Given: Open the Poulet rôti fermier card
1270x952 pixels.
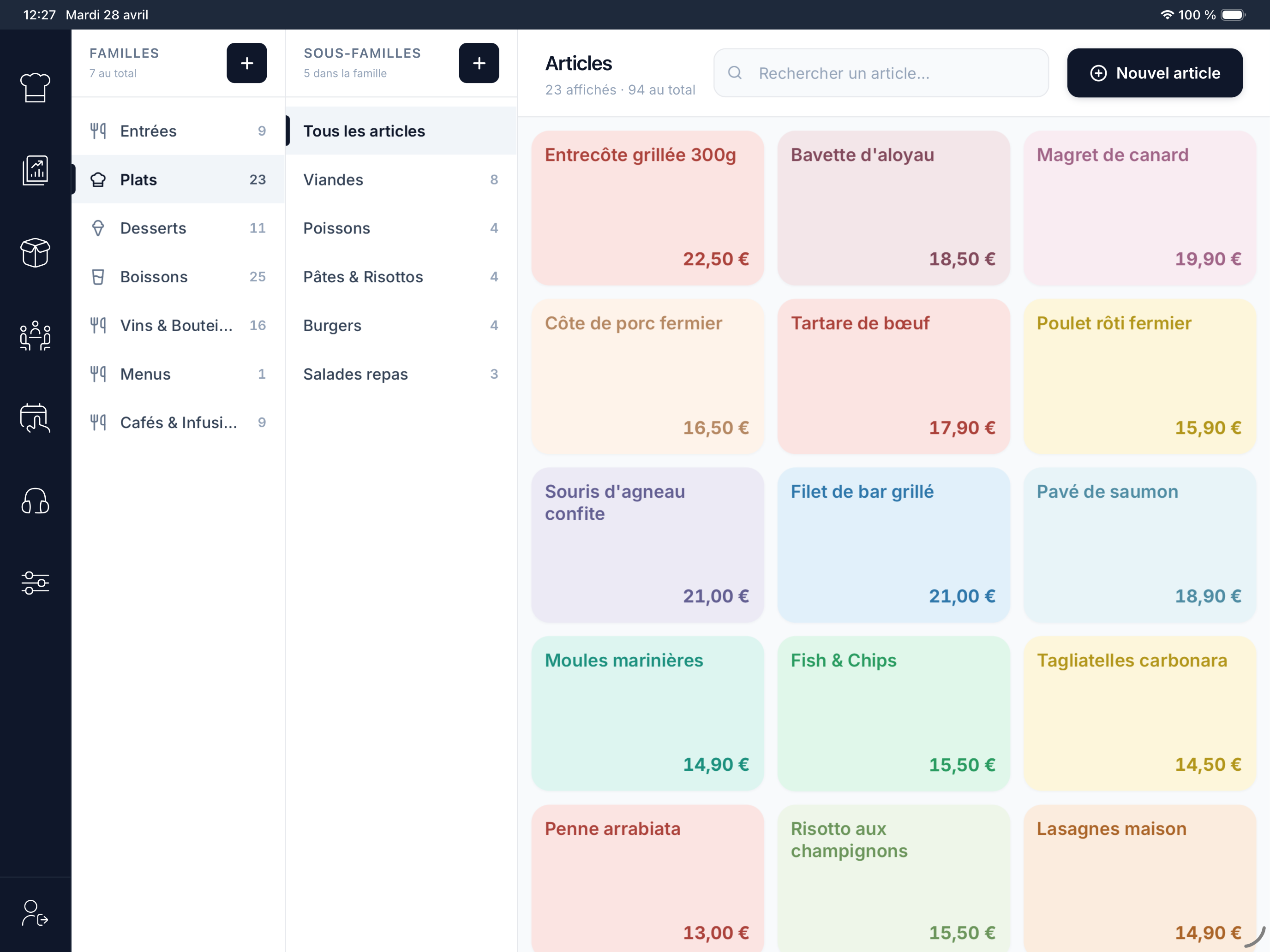Looking at the screenshot, I should click(1140, 376).
